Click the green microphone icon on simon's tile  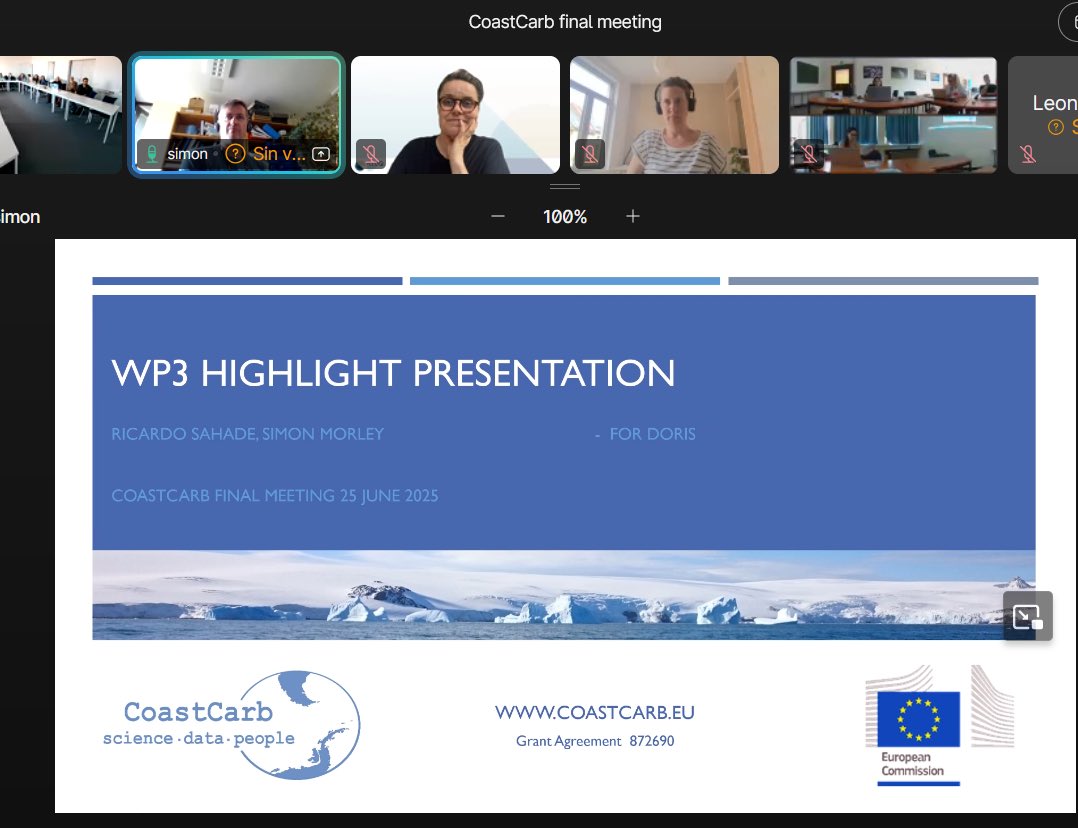(x=152, y=153)
